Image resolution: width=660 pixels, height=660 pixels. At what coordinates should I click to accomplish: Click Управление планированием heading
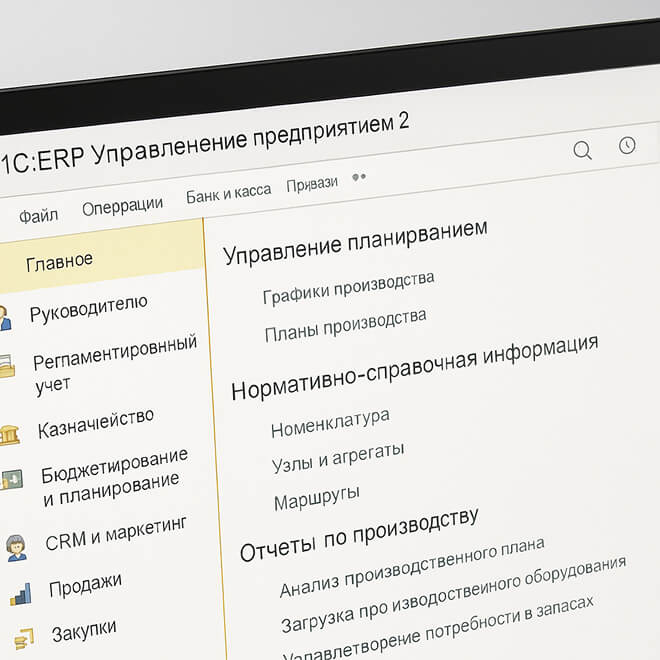coord(355,242)
